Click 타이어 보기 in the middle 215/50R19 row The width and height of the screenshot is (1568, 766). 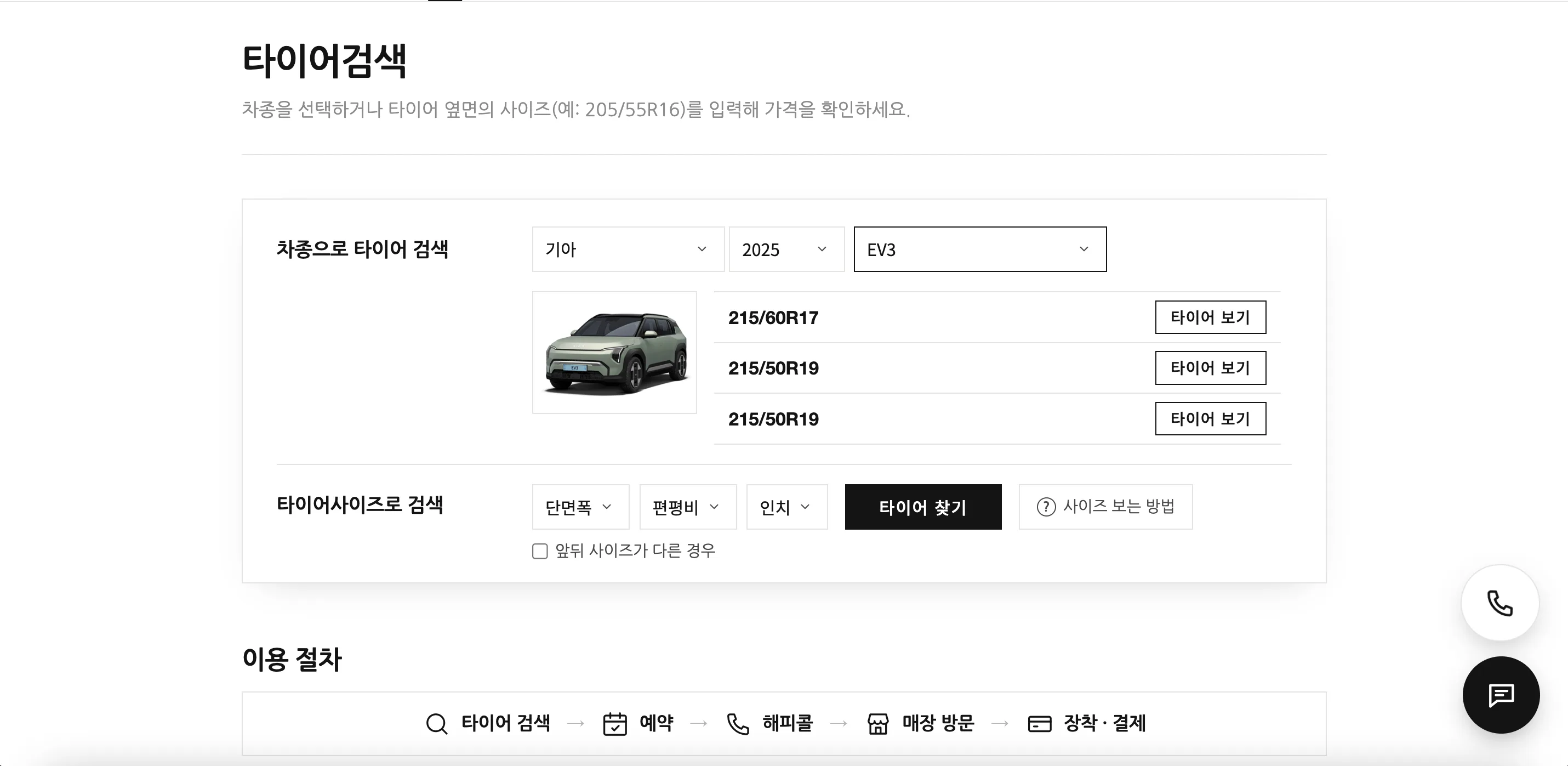(x=1211, y=368)
